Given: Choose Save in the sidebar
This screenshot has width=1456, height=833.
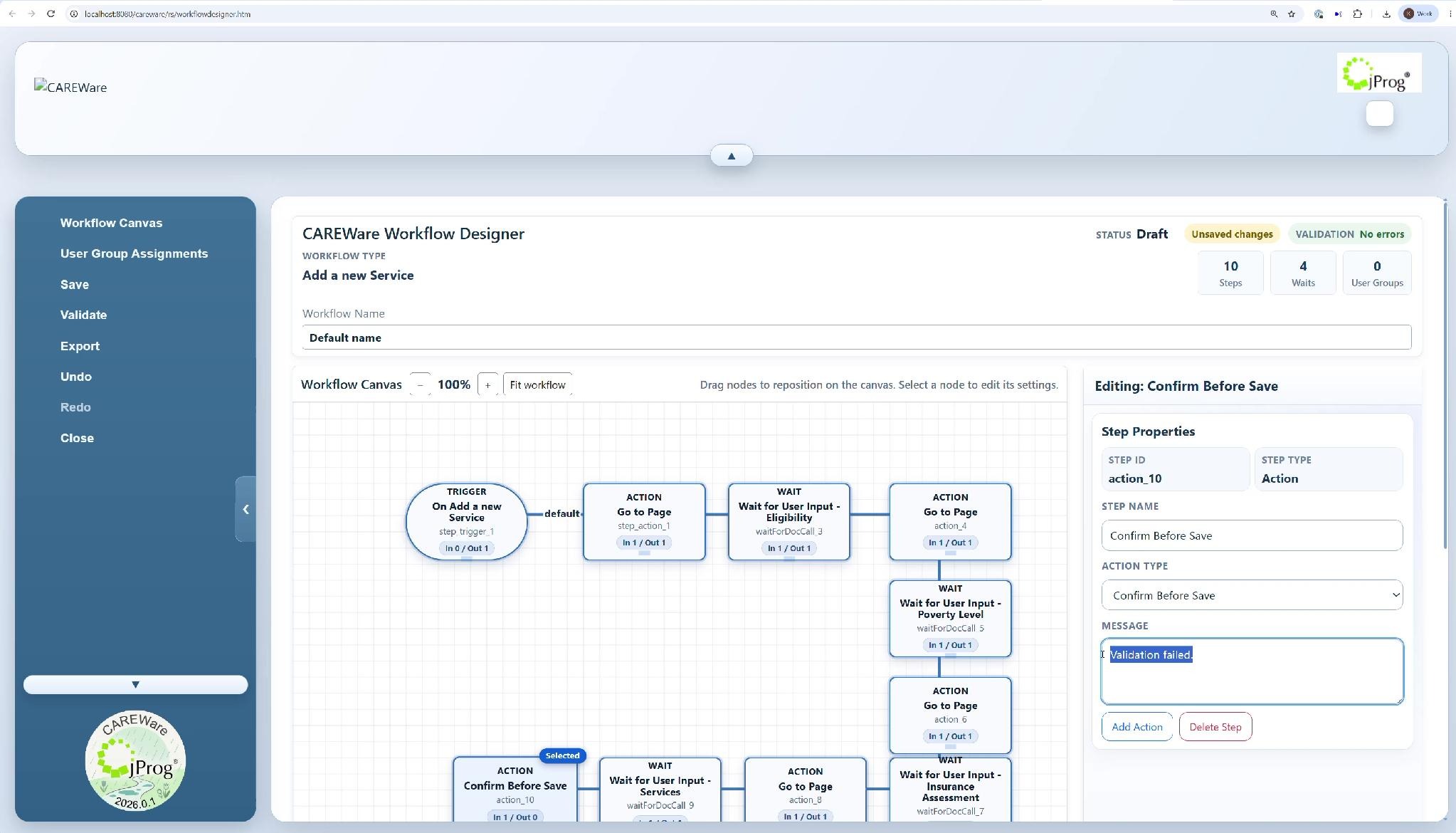Looking at the screenshot, I should tap(75, 284).
